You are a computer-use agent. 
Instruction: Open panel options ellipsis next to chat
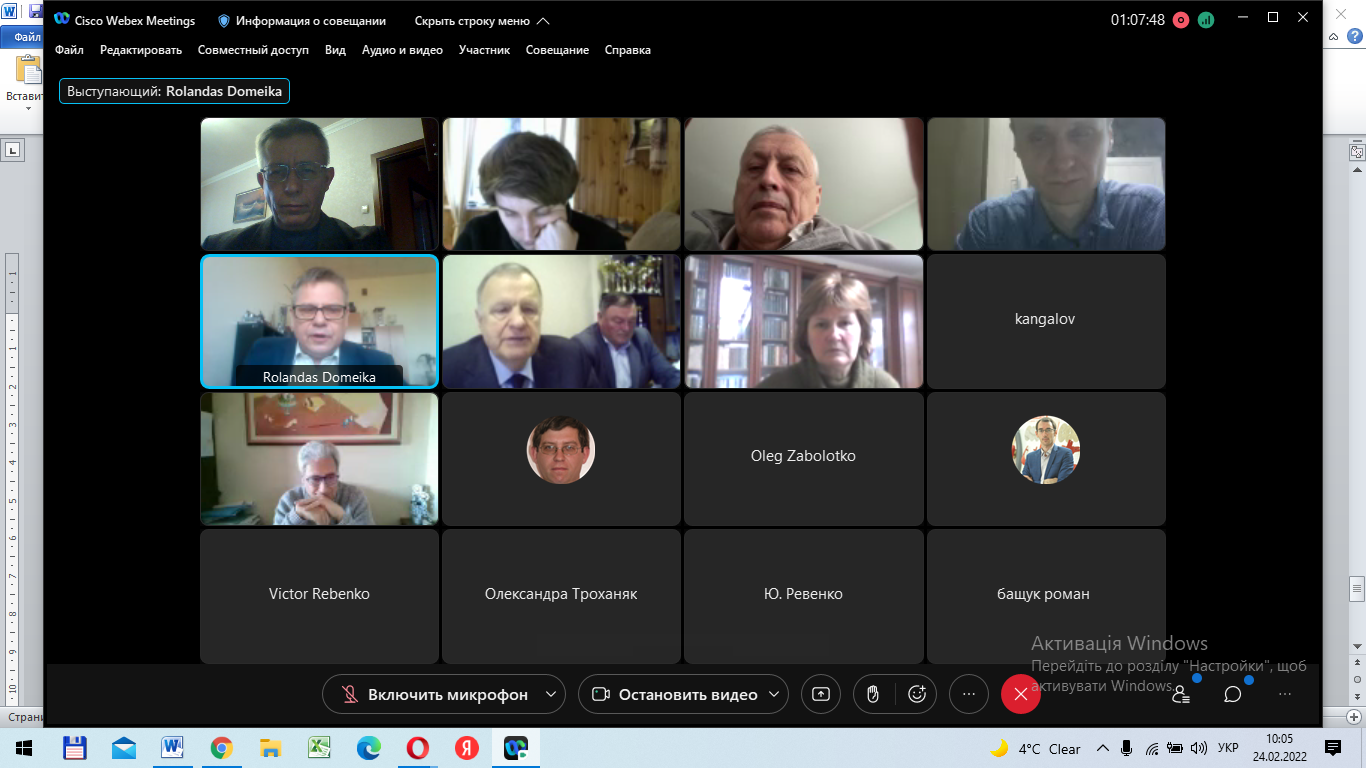point(1285,694)
